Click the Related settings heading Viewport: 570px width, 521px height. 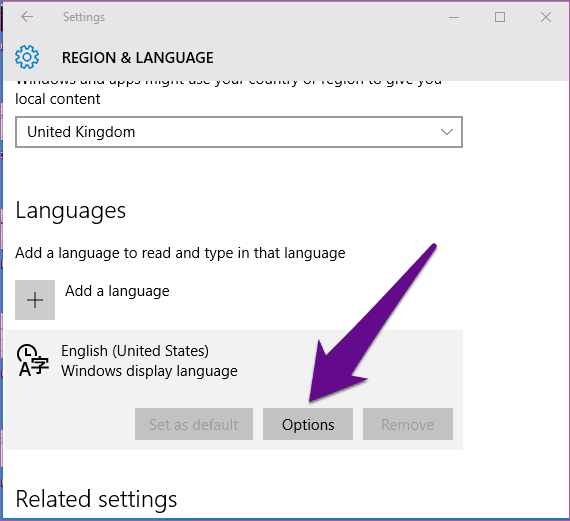pos(96,499)
